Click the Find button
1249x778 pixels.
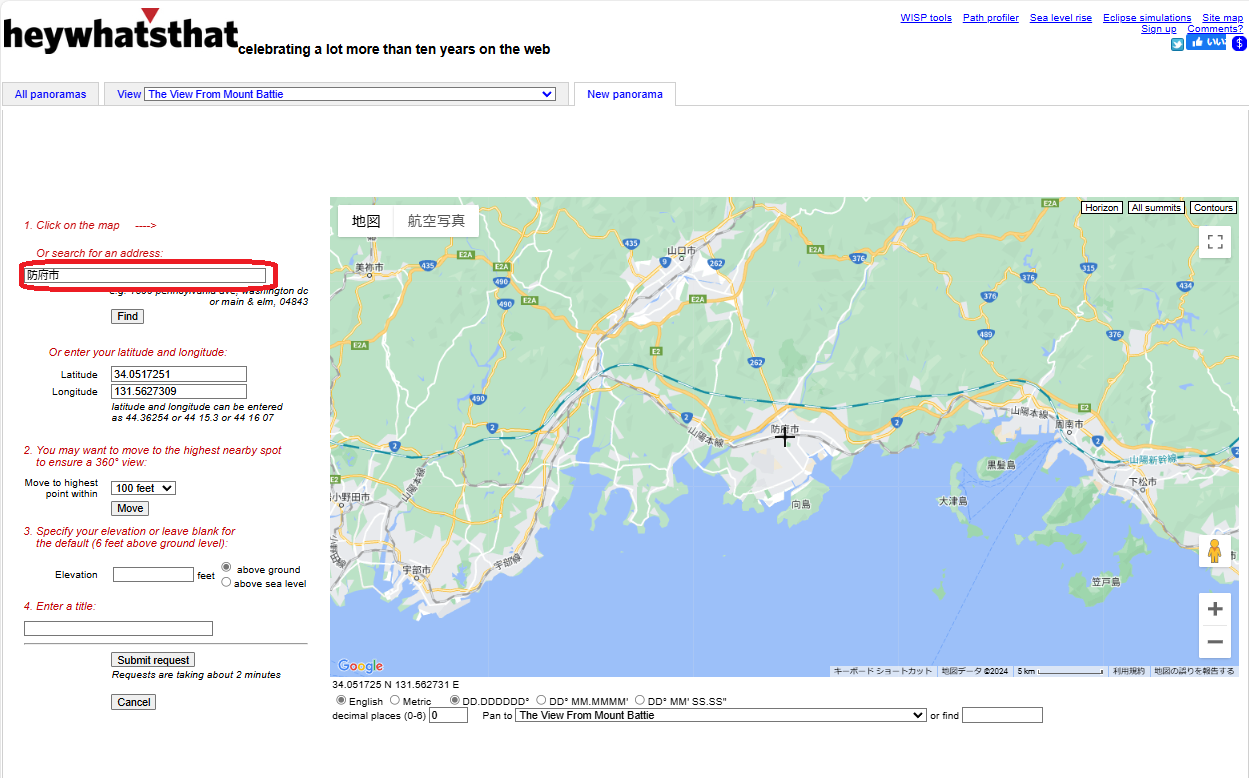point(127,316)
